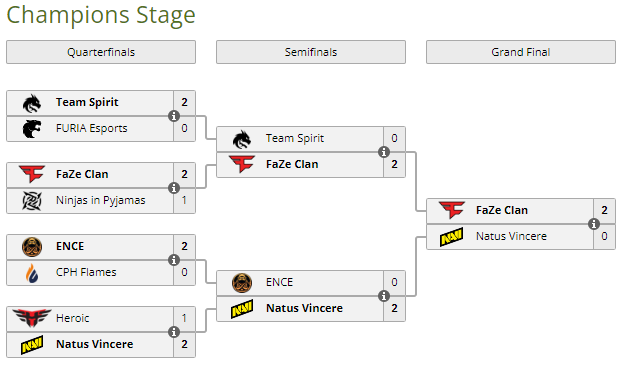The height and width of the screenshot is (367, 631).
Task: Open info icon for Team Spirit vs FURIA match
Action: pos(174,116)
